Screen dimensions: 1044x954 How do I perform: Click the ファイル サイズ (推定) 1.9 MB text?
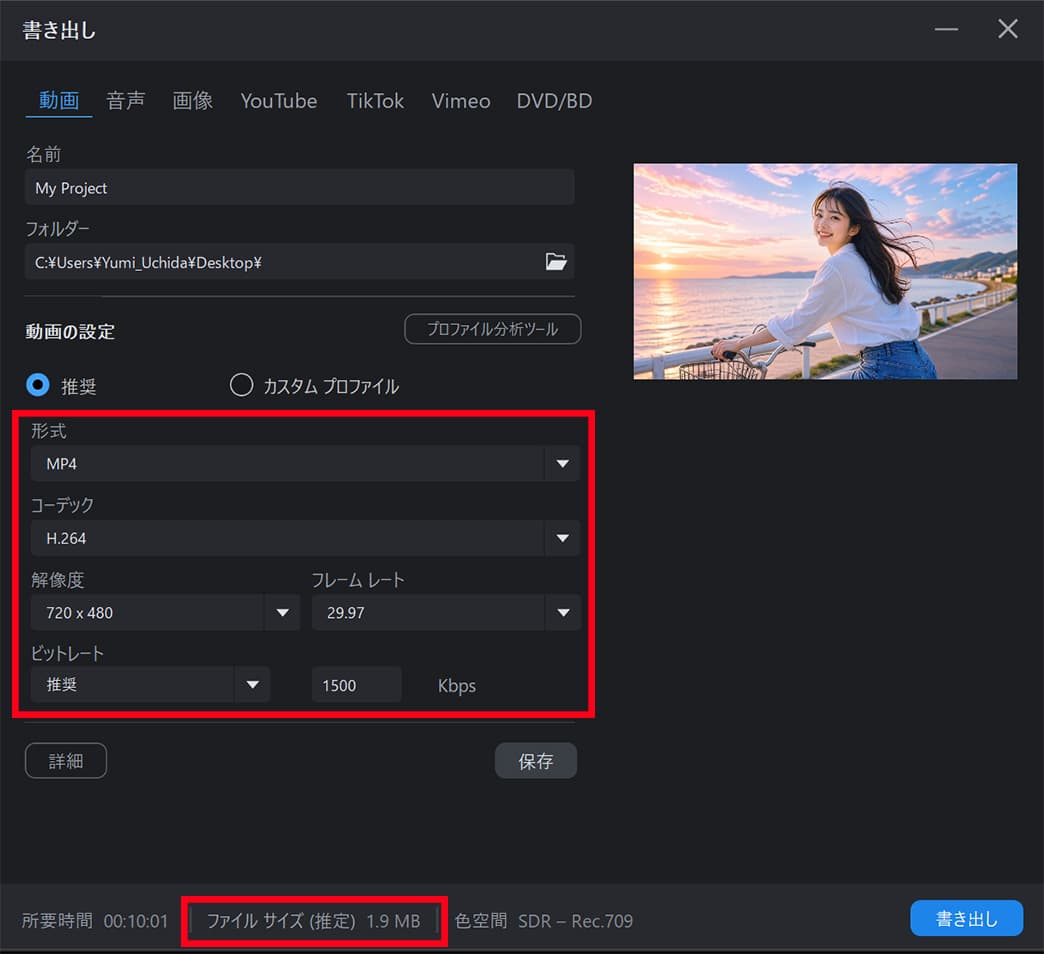tap(314, 921)
